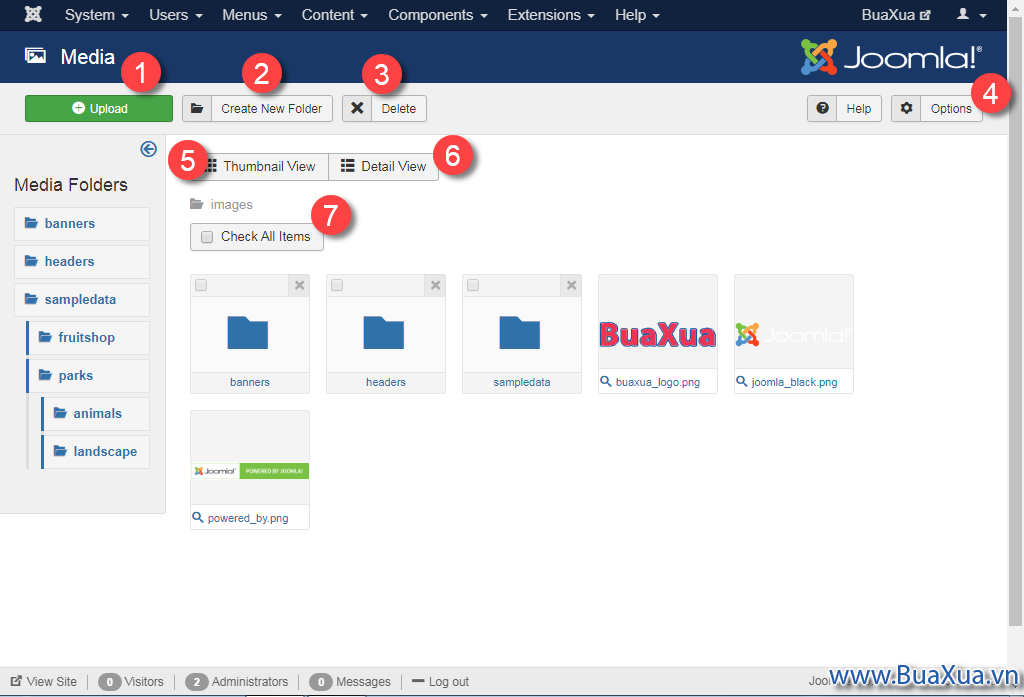
Task: Switch to Thumbnail View
Action: (x=261, y=167)
